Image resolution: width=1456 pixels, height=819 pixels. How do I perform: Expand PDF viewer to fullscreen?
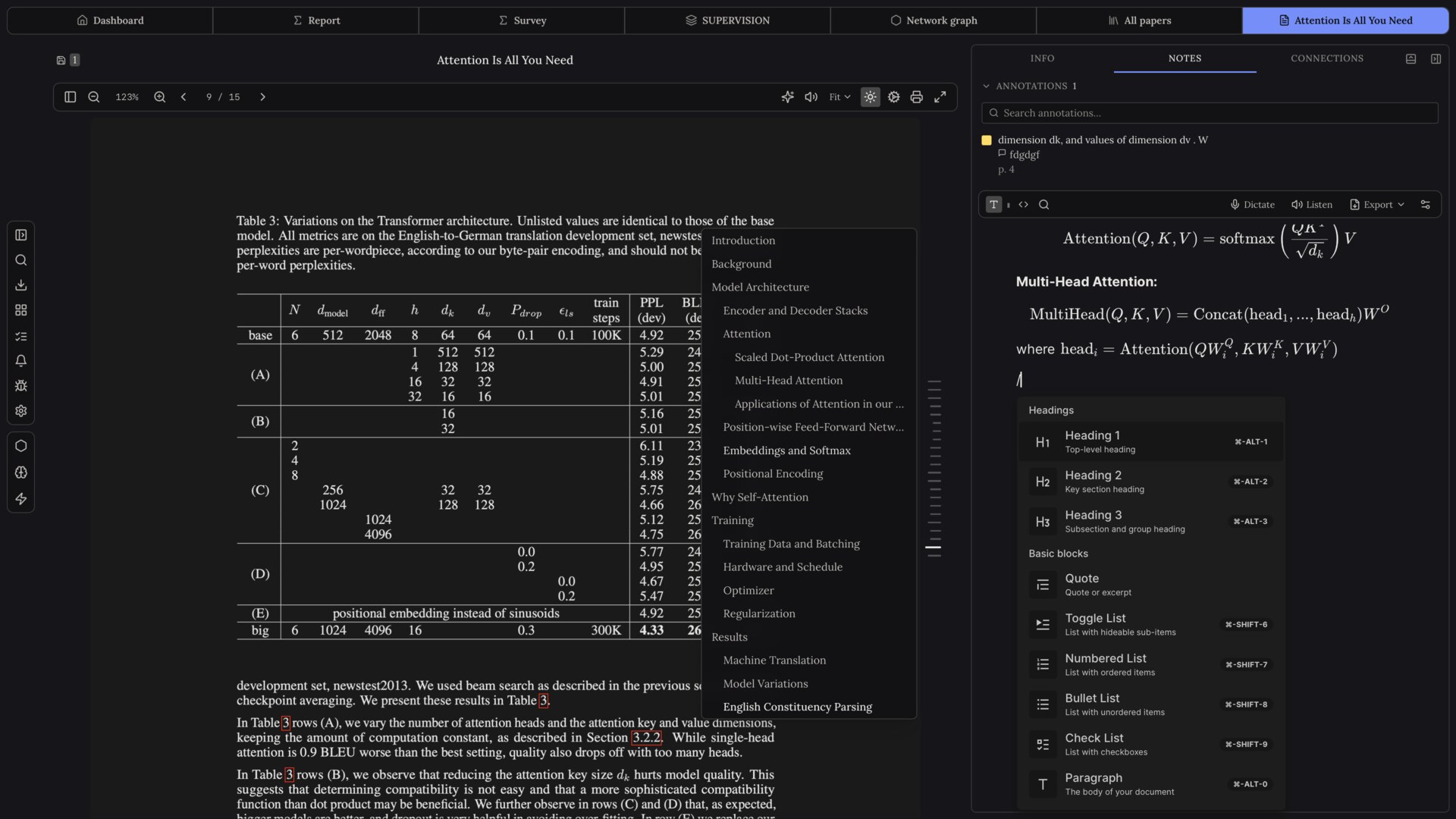[940, 97]
